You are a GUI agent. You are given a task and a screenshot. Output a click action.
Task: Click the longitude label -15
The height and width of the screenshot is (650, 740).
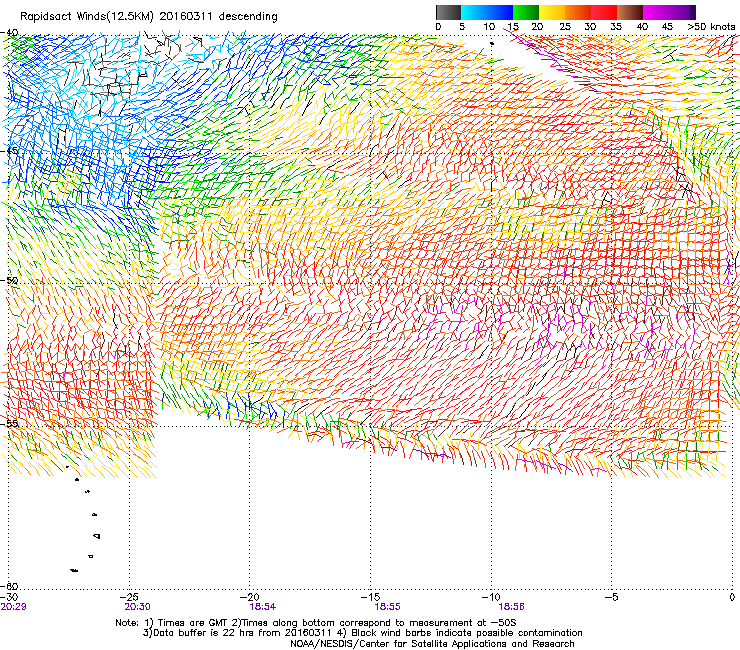click(370, 598)
